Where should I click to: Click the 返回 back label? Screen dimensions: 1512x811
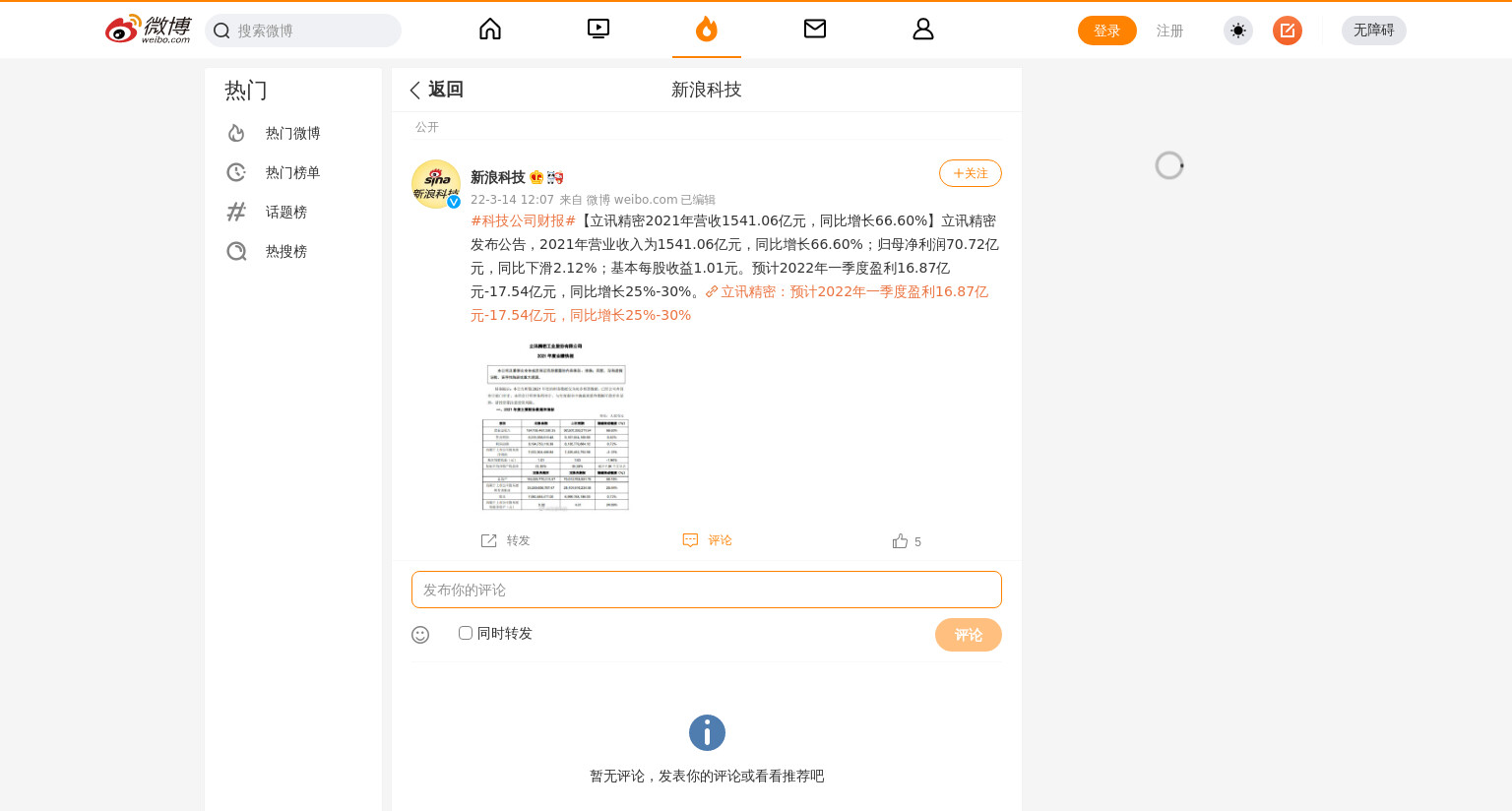click(446, 90)
